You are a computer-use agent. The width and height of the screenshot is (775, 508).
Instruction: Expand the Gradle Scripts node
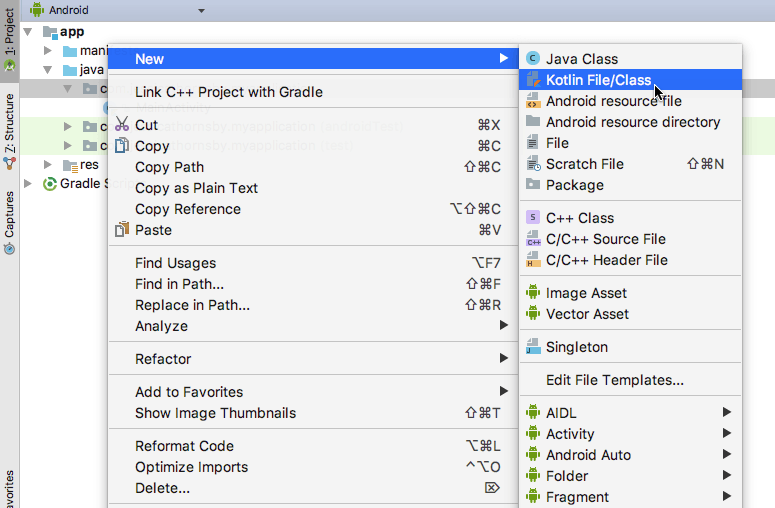[28, 184]
